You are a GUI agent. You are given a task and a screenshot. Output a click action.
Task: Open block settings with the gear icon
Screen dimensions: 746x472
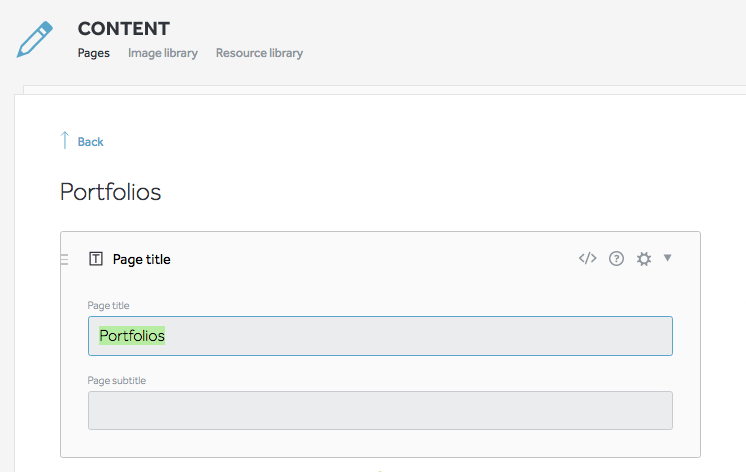pyautogui.click(x=644, y=259)
